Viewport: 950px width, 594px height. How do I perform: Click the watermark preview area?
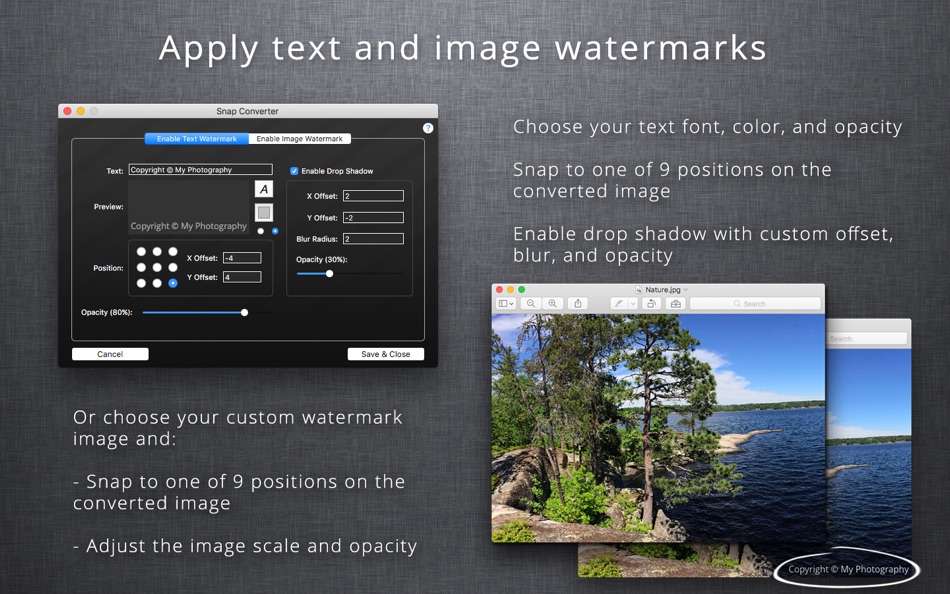click(x=189, y=207)
